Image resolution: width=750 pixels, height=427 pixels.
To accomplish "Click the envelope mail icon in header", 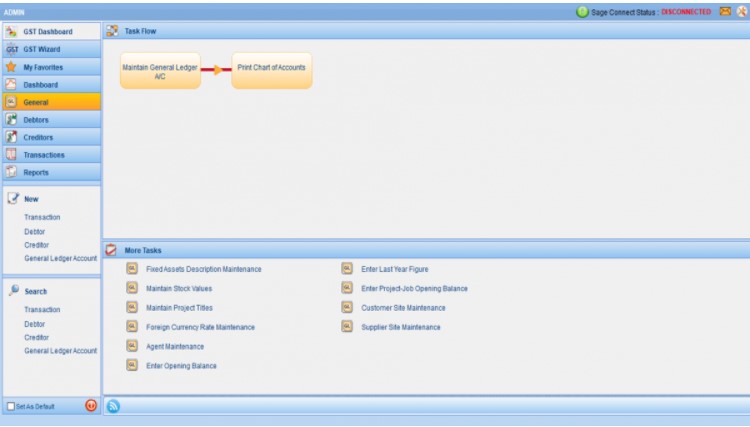I will click(x=725, y=12).
